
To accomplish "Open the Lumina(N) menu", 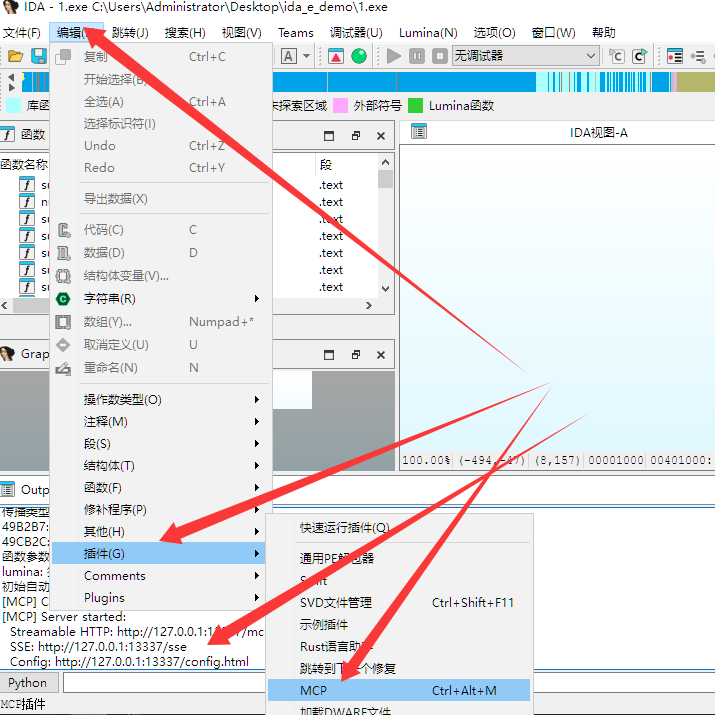I will 428,33.
